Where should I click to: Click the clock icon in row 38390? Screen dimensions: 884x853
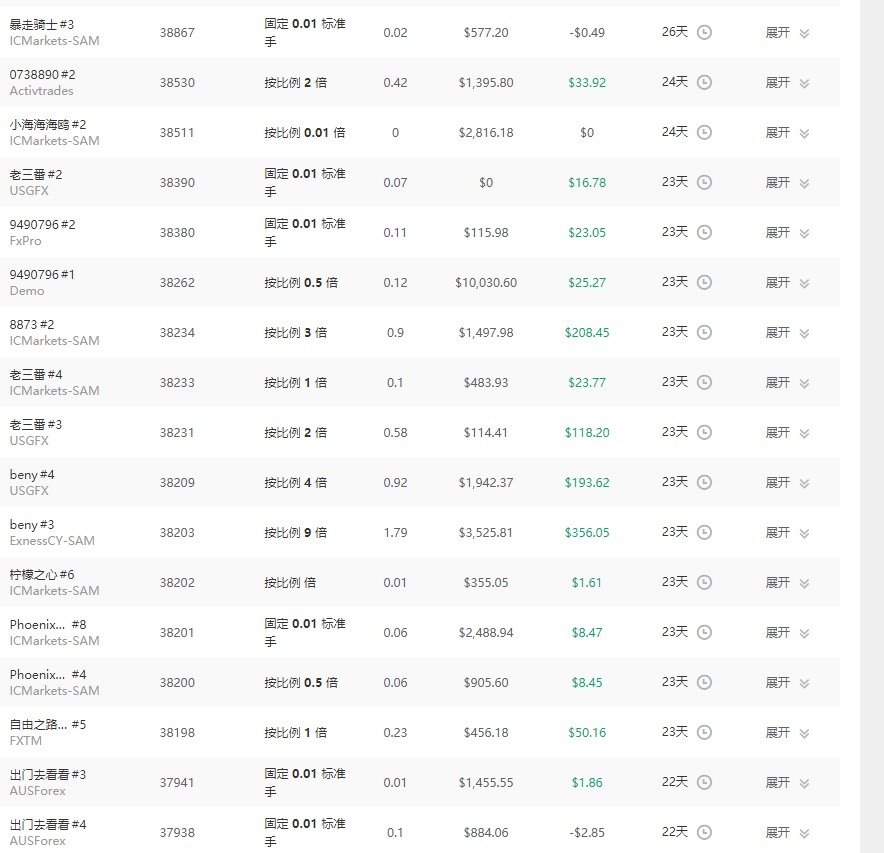coord(704,182)
